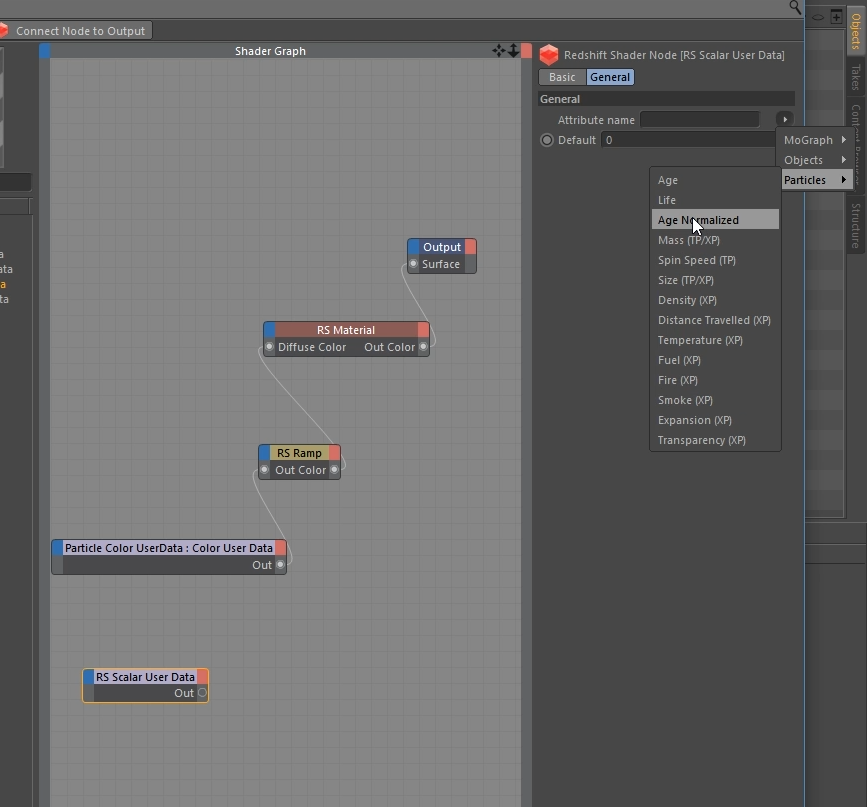Screen dimensions: 867x807
Task: Switch to the General tab
Action: 610,77
